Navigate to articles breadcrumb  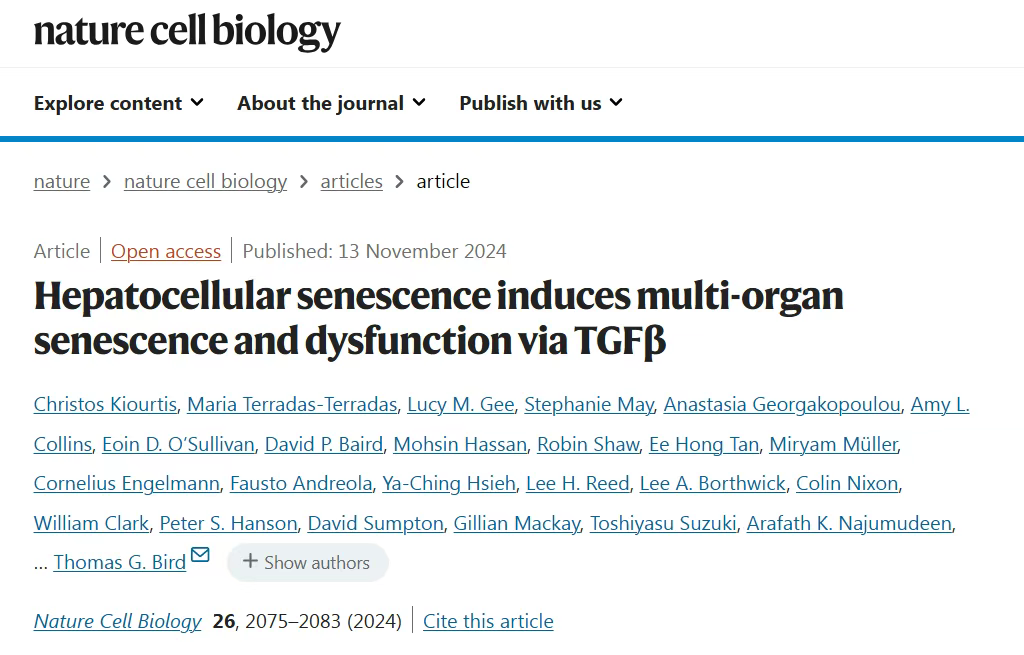(x=351, y=181)
